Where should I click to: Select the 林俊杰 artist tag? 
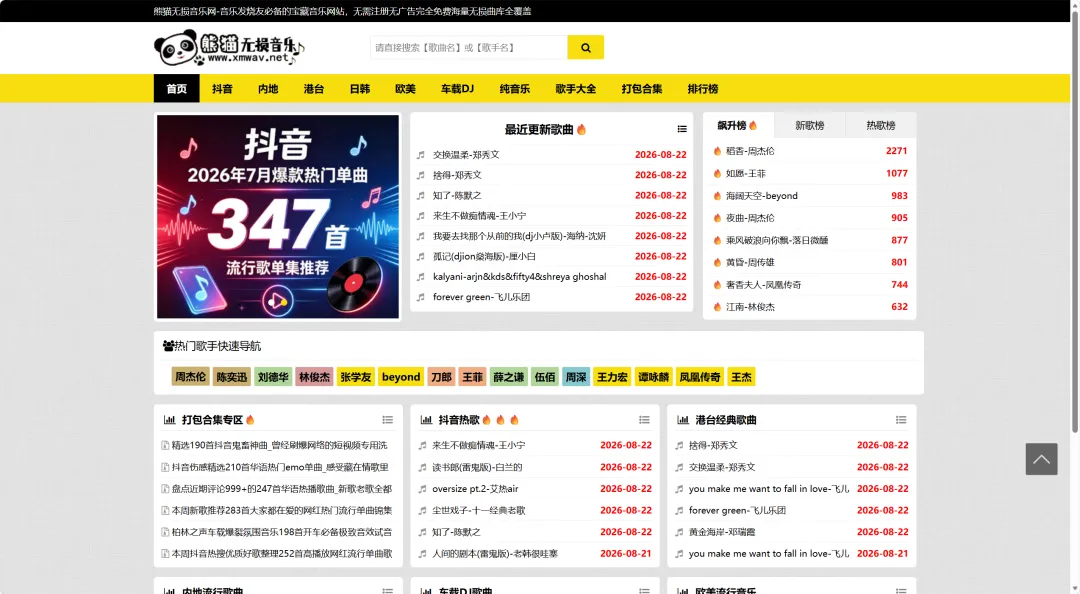point(314,377)
